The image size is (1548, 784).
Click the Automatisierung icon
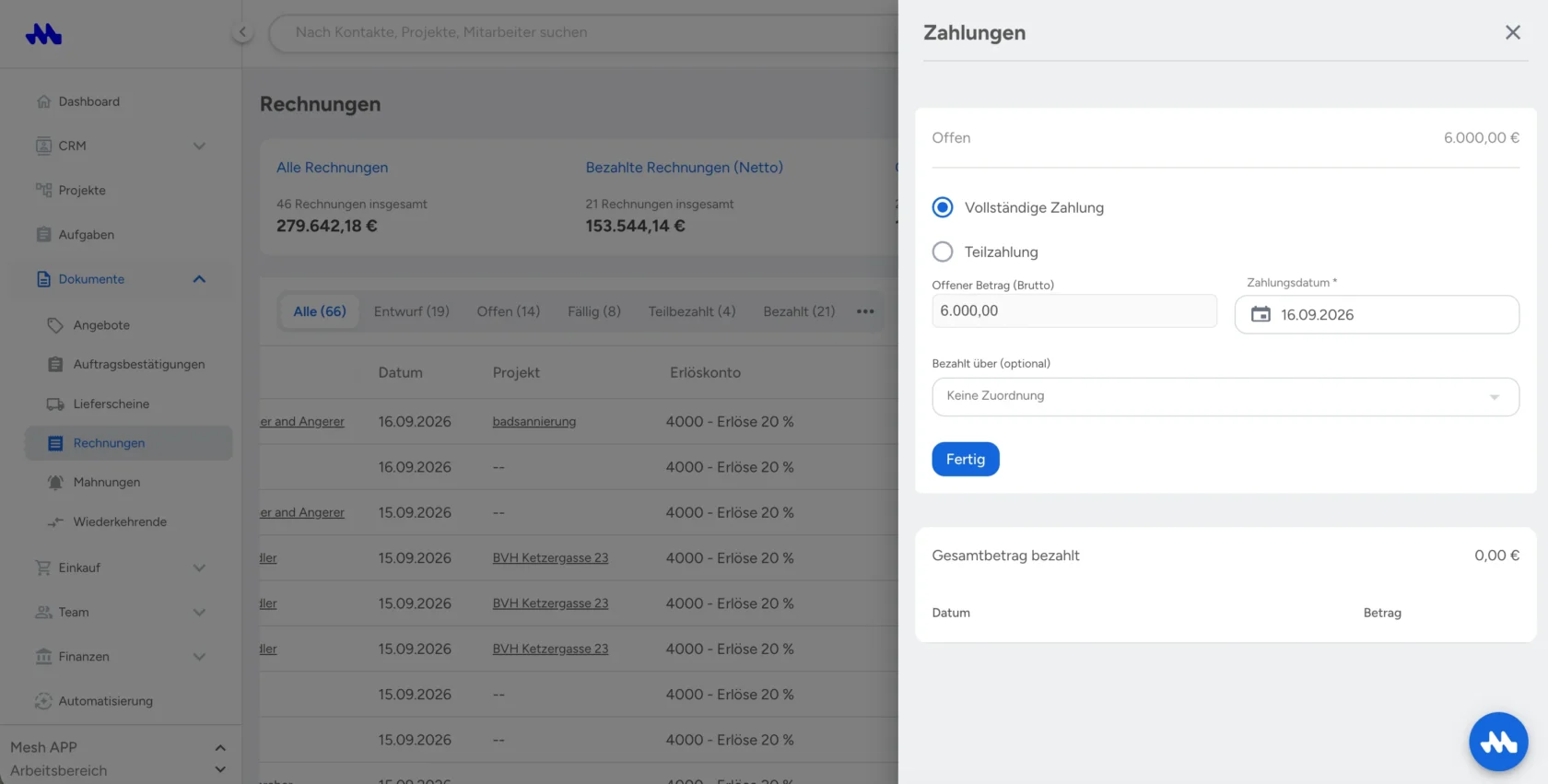pyautogui.click(x=43, y=701)
